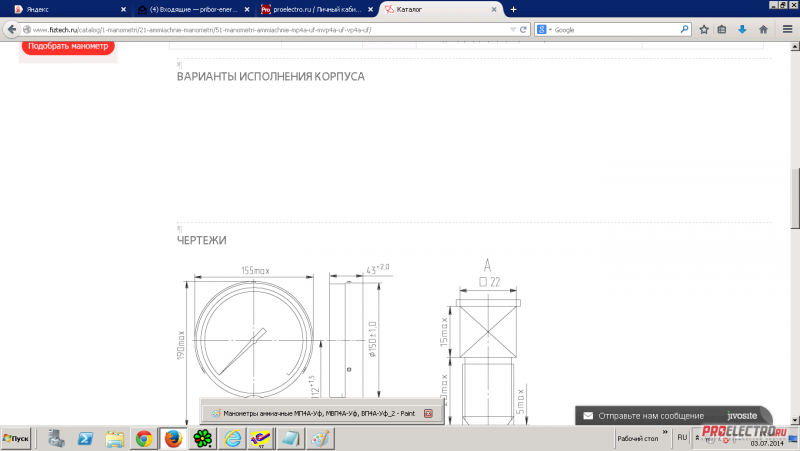800x451 pixels.
Task: Click the RU keyboard language indicator
Action: (682, 437)
